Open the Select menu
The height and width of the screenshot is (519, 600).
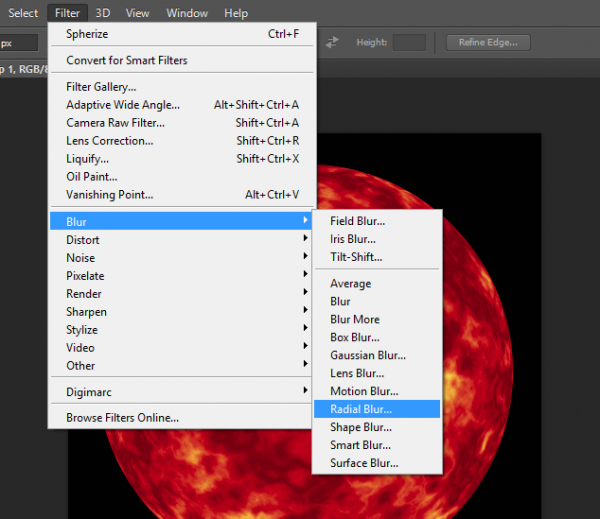click(23, 13)
